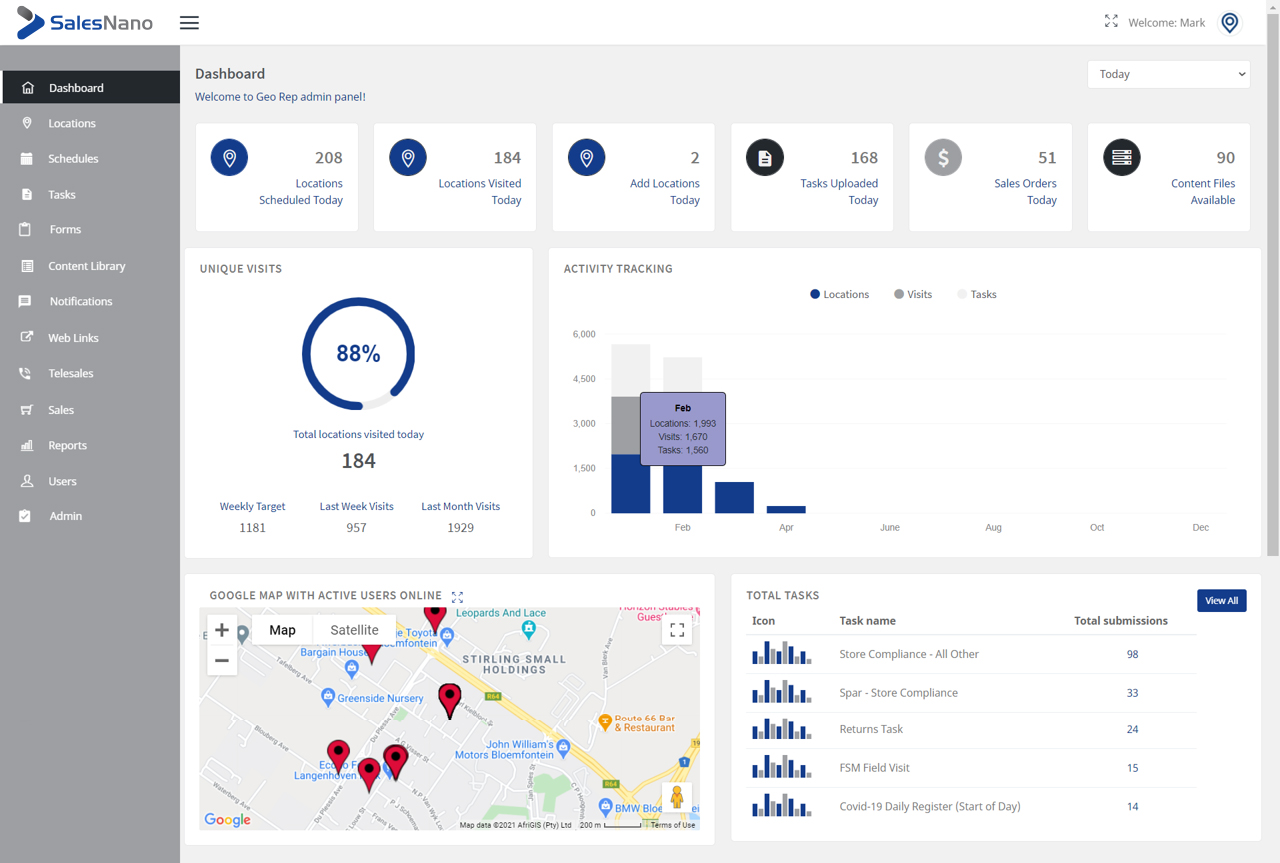Image resolution: width=1280 pixels, height=863 pixels.
Task: Click the Notifications chat icon in sidebar
Action: (x=25, y=301)
